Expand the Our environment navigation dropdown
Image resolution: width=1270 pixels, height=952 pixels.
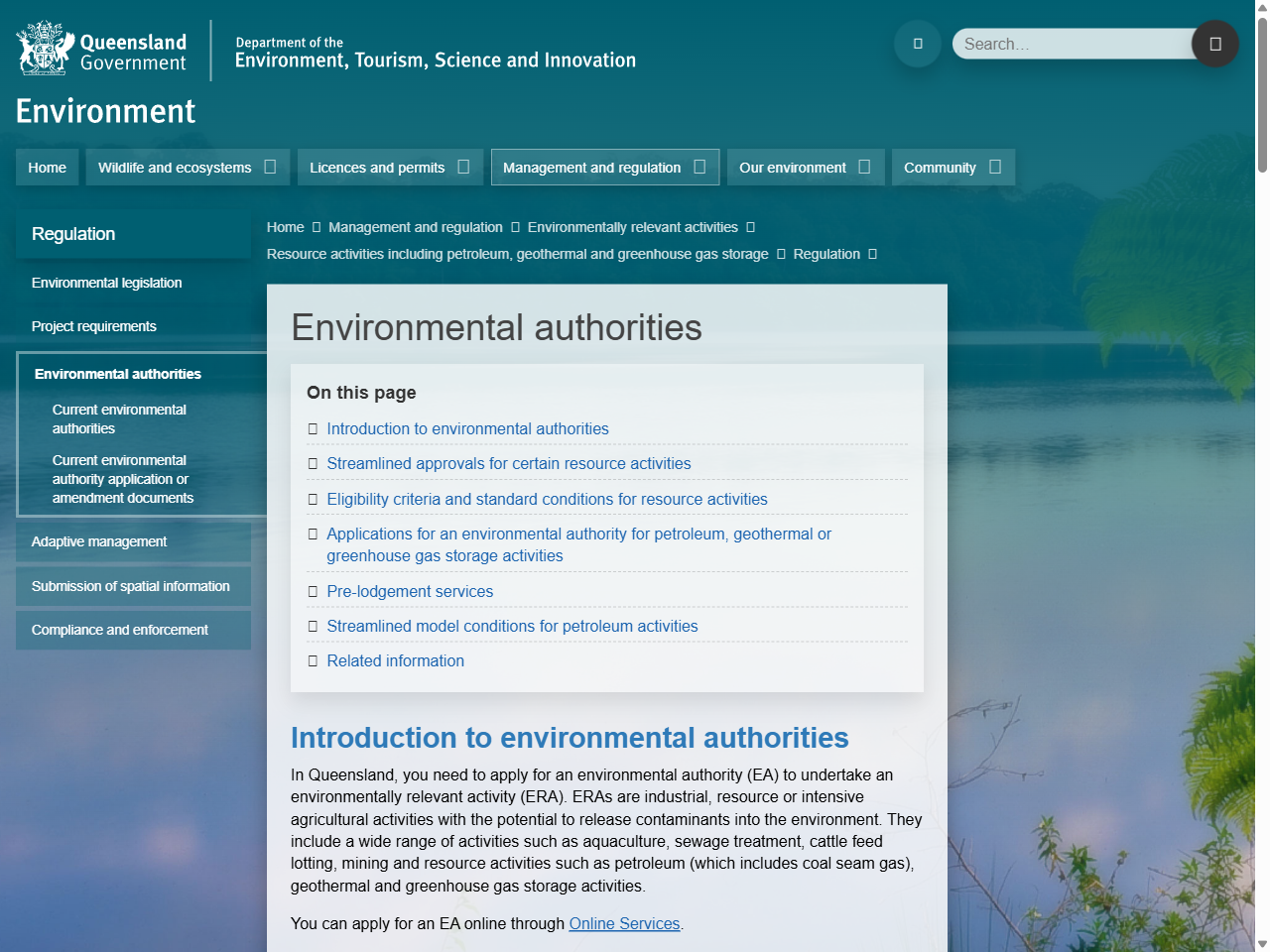(864, 167)
